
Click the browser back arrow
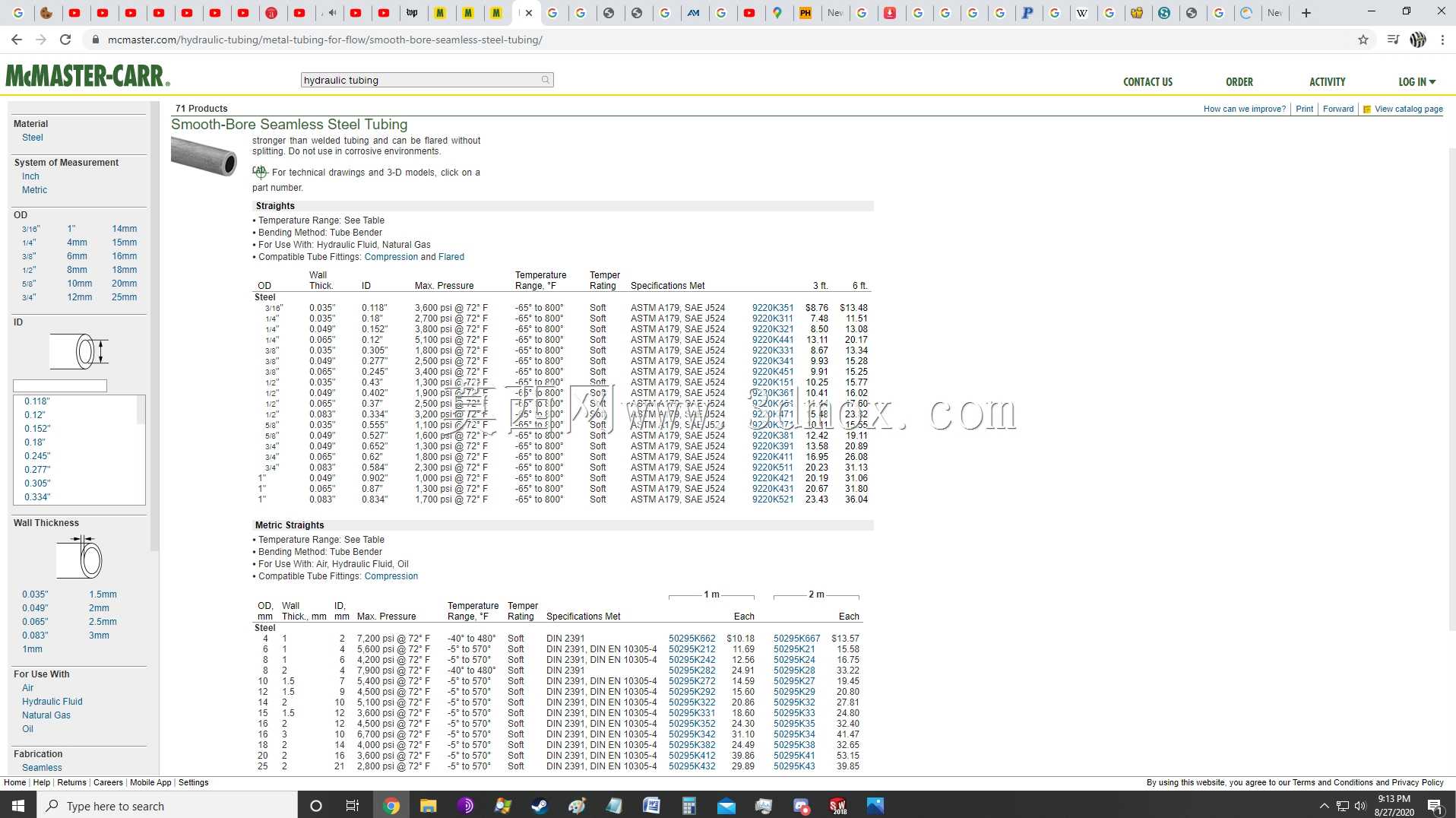[x=17, y=40]
